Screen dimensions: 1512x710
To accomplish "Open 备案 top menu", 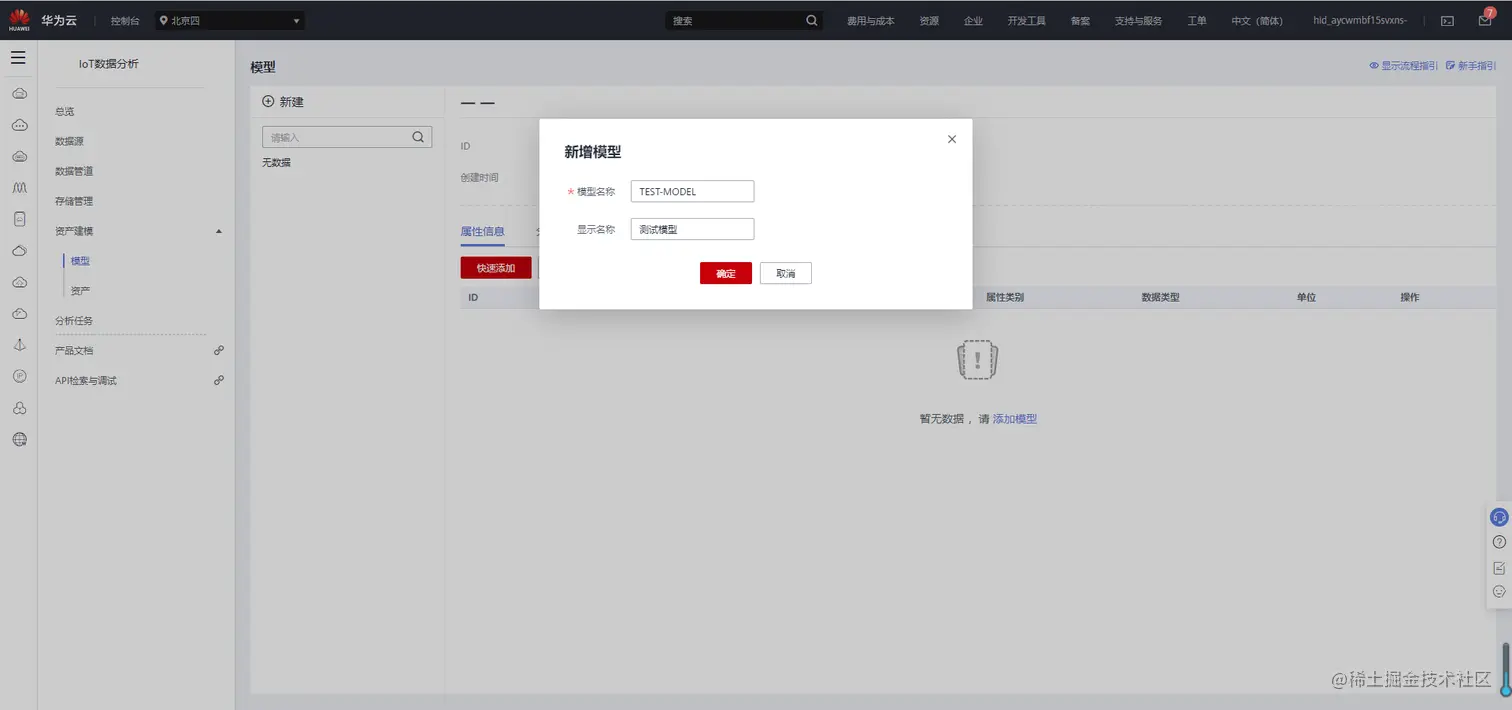I will 1080,20.
